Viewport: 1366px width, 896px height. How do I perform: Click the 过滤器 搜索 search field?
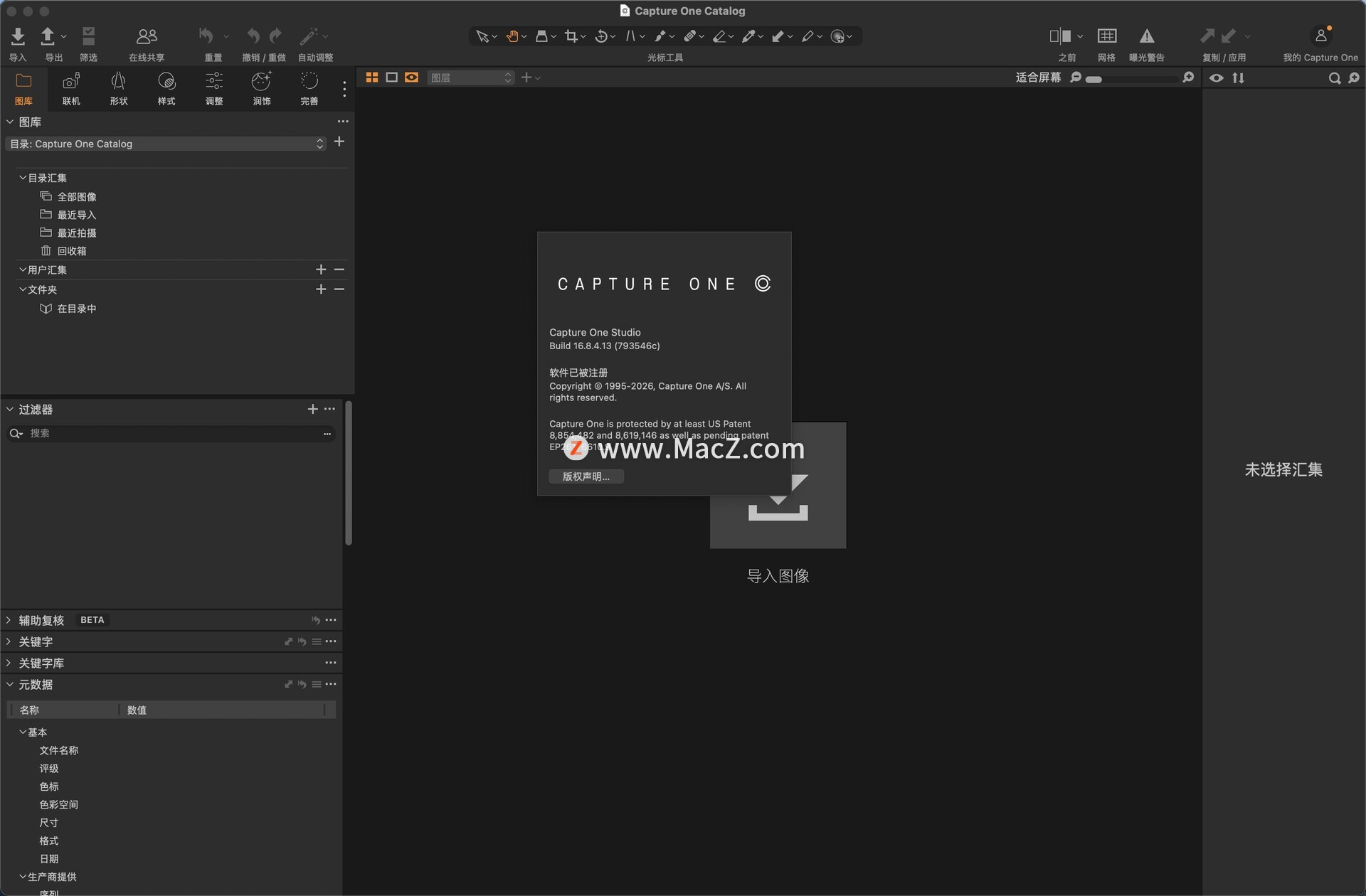click(x=171, y=433)
